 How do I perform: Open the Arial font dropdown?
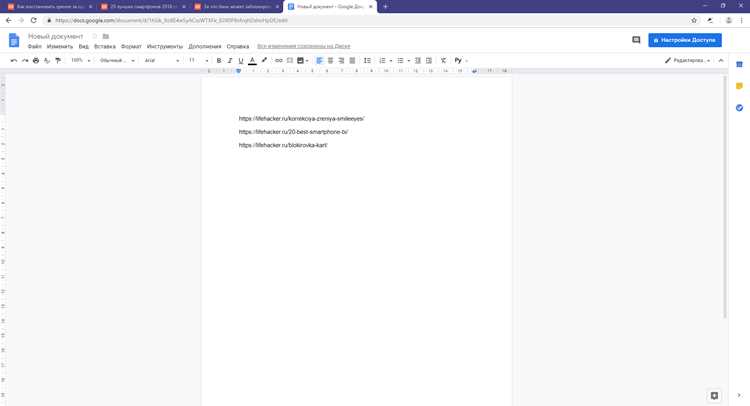tap(162, 61)
